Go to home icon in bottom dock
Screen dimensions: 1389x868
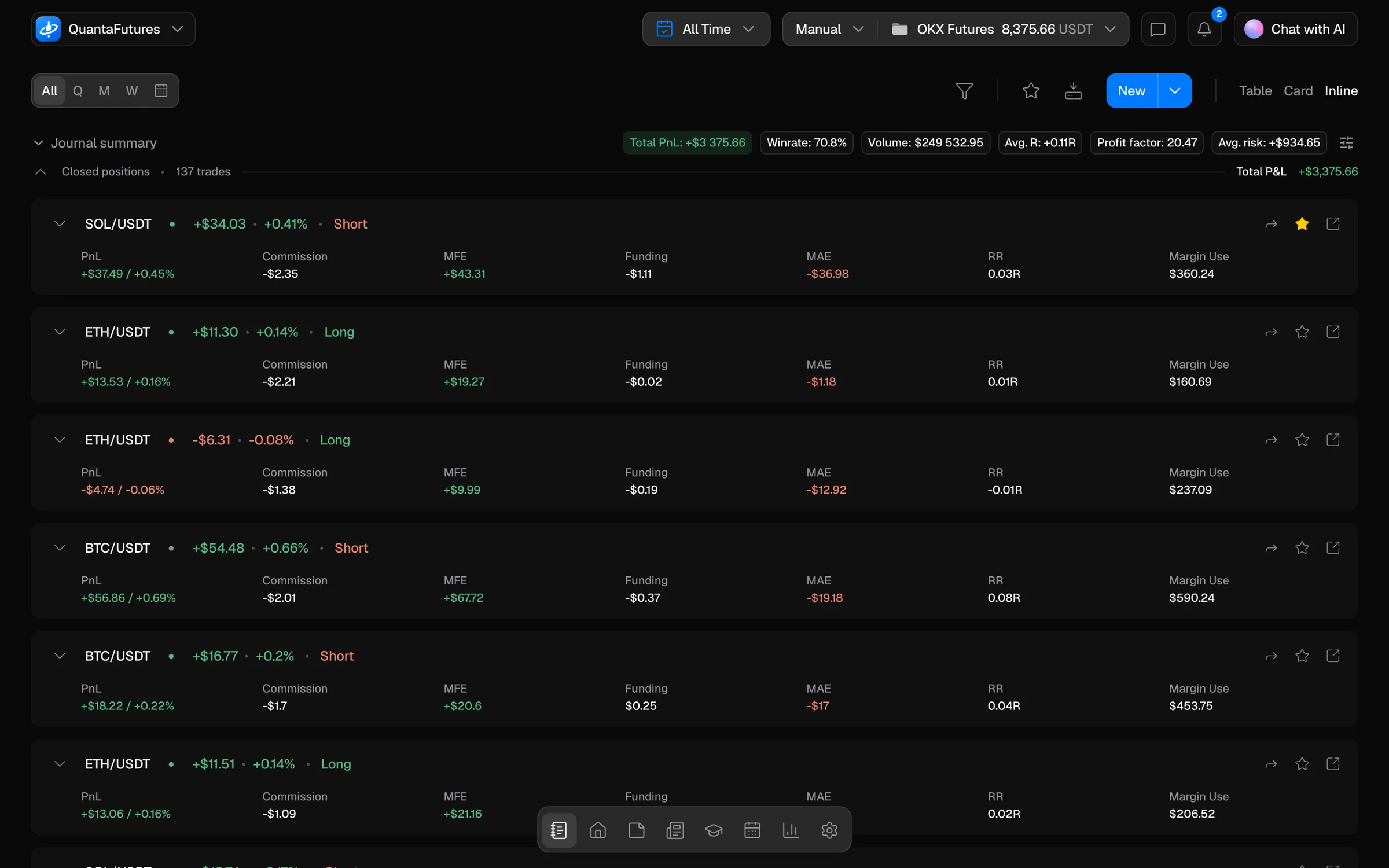[x=598, y=830]
